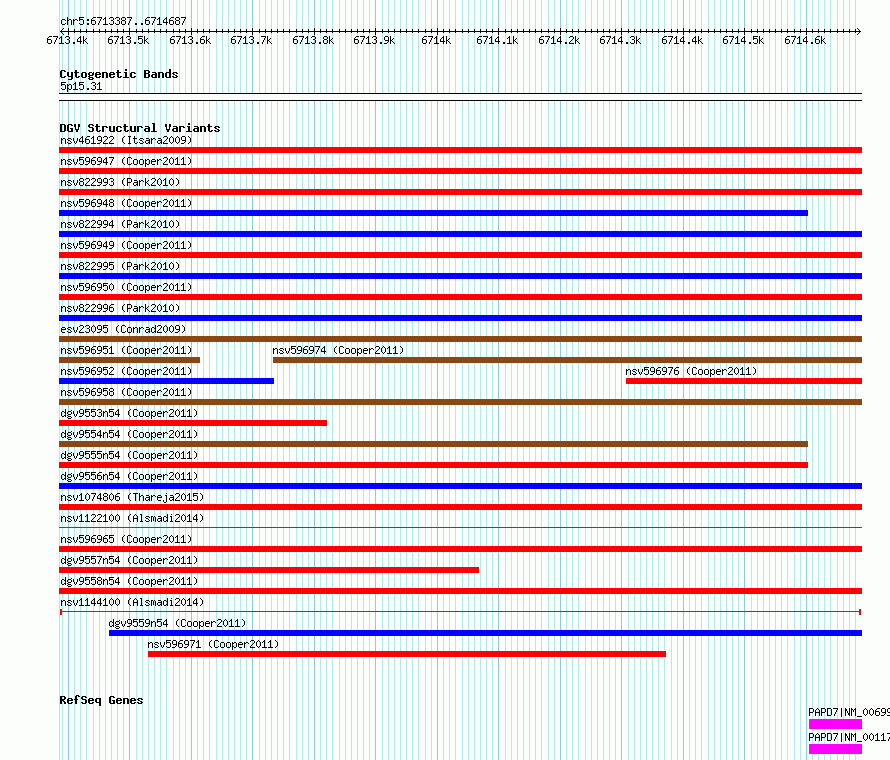Click the nsv461922 (Itsara2009) variant label
890x760 pixels.
point(126,140)
